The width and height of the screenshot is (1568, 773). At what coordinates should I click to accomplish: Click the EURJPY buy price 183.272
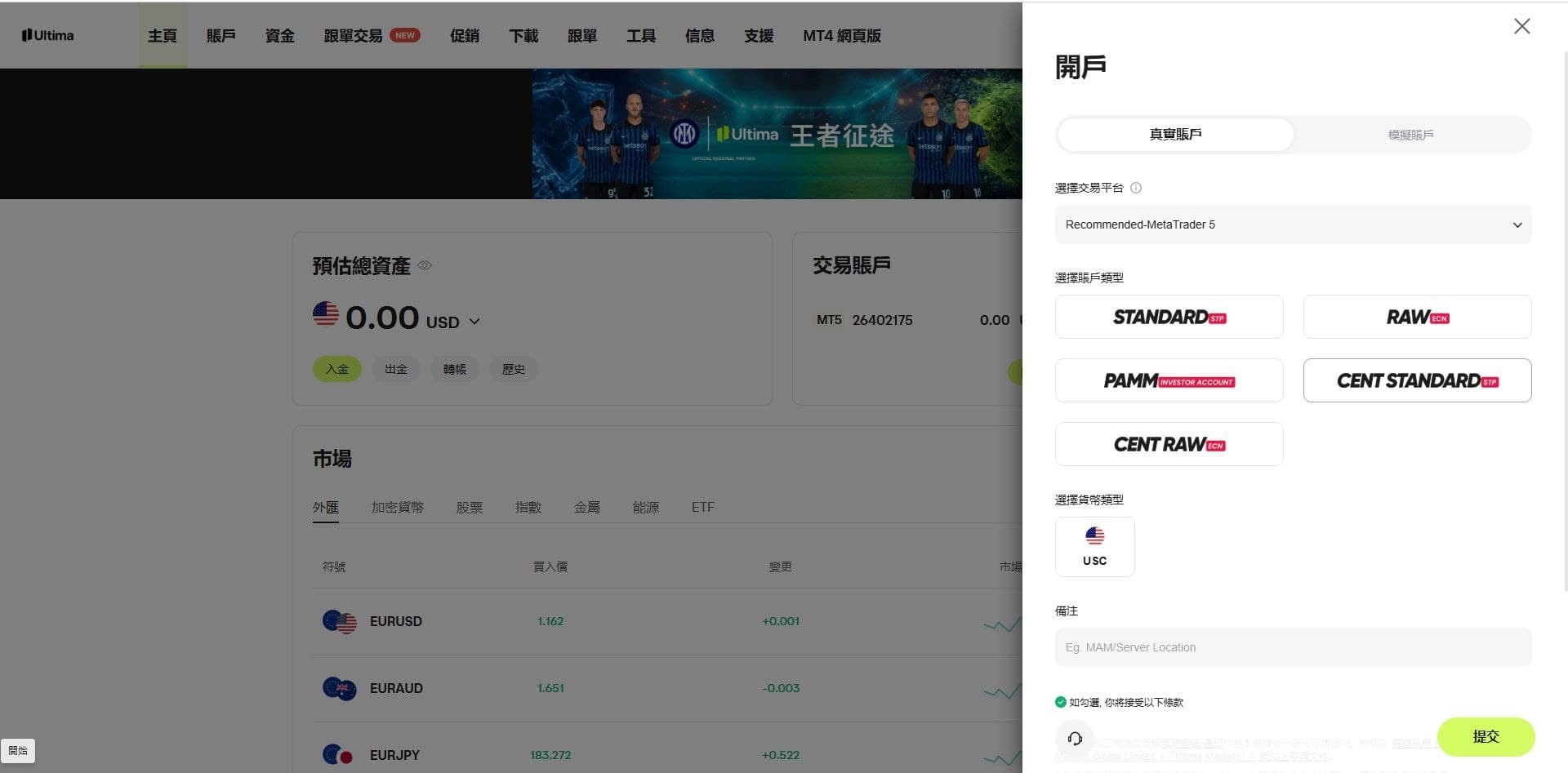550,756
